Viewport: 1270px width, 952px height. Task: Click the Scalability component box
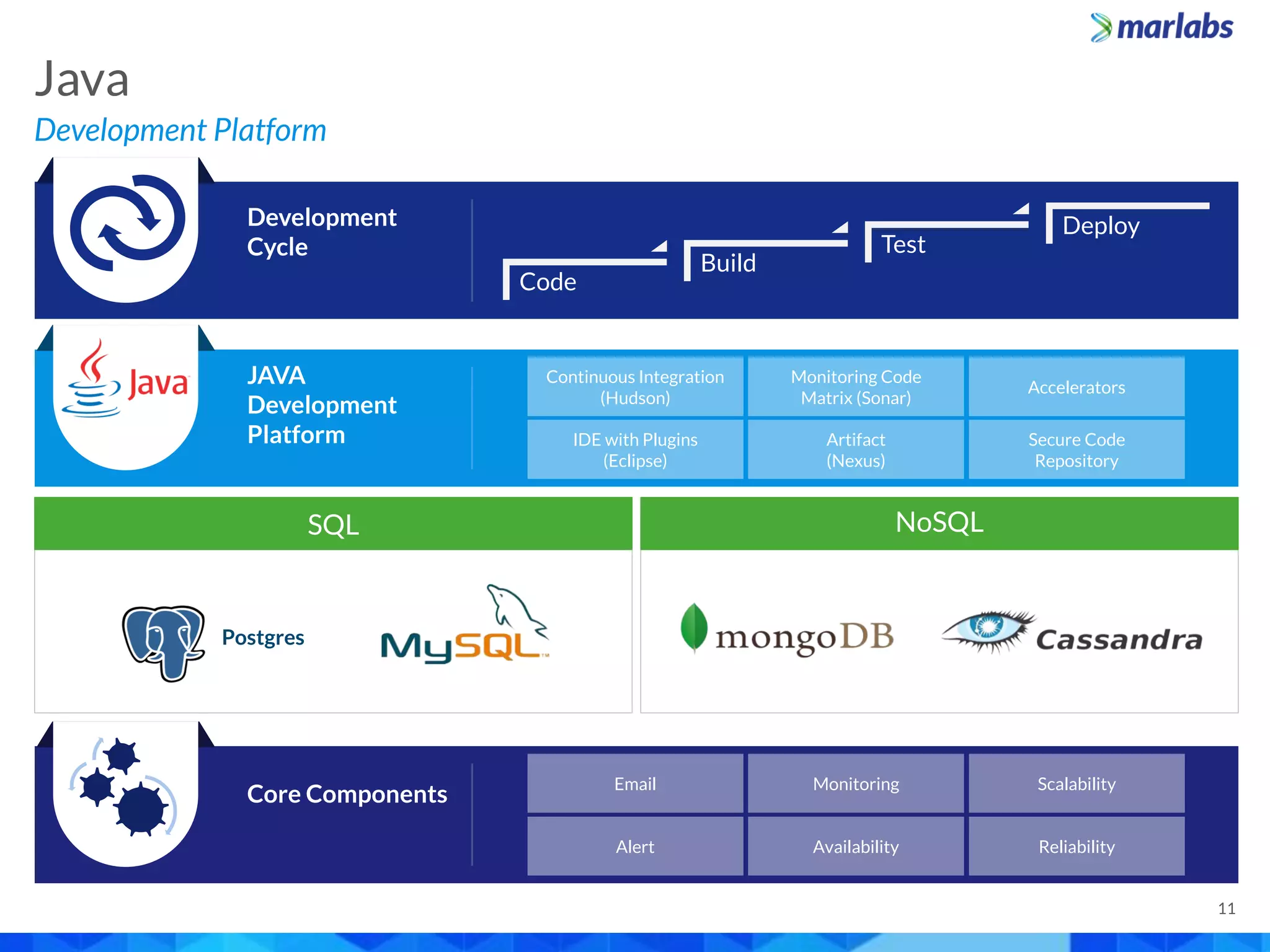click(x=1076, y=783)
